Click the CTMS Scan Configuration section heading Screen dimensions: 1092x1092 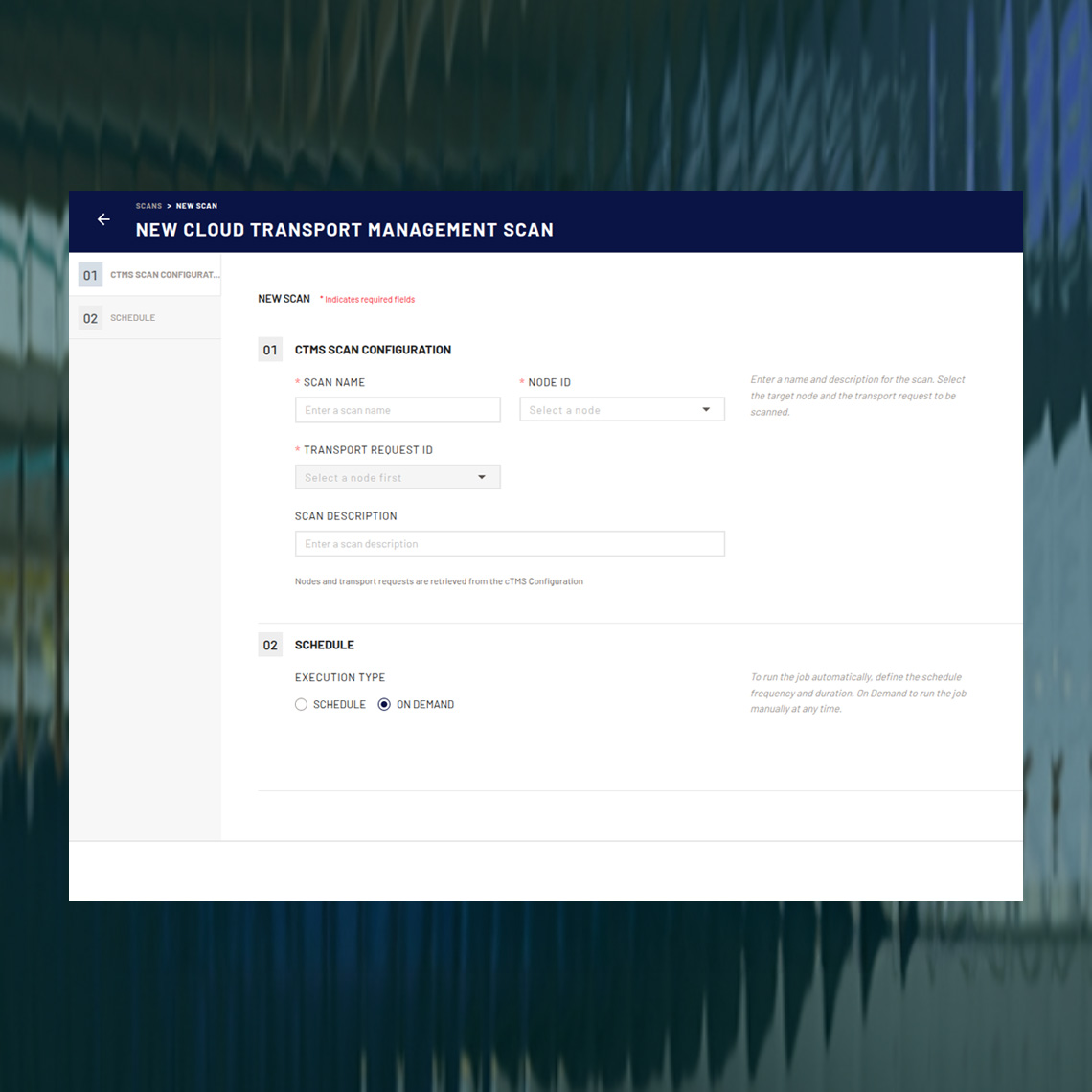[373, 350]
